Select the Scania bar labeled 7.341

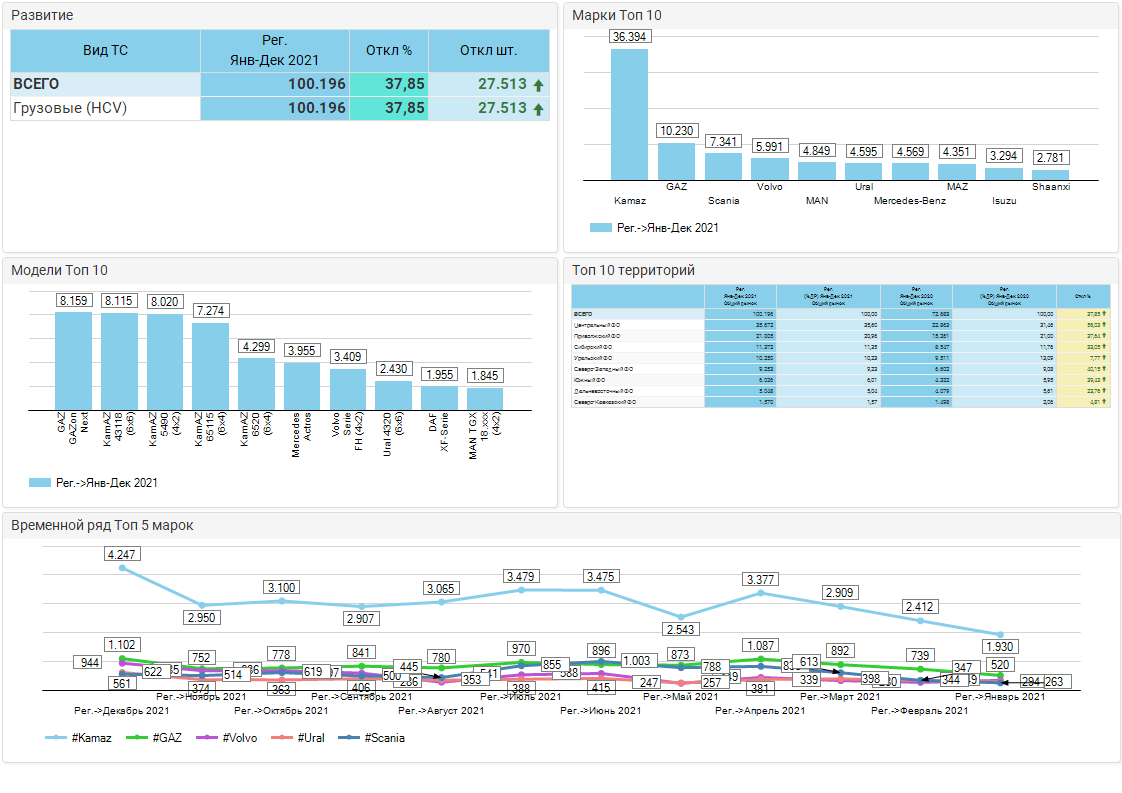pyautogui.click(x=722, y=166)
